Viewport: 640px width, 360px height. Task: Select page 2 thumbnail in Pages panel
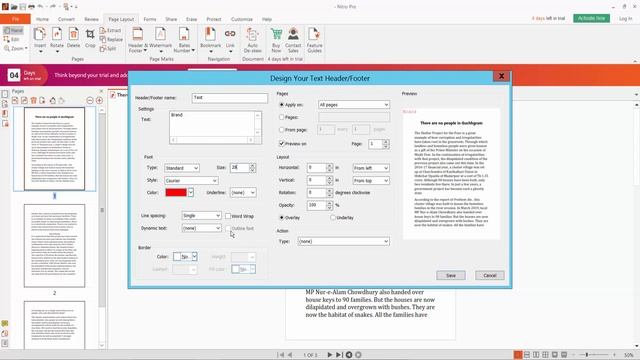[54, 246]
